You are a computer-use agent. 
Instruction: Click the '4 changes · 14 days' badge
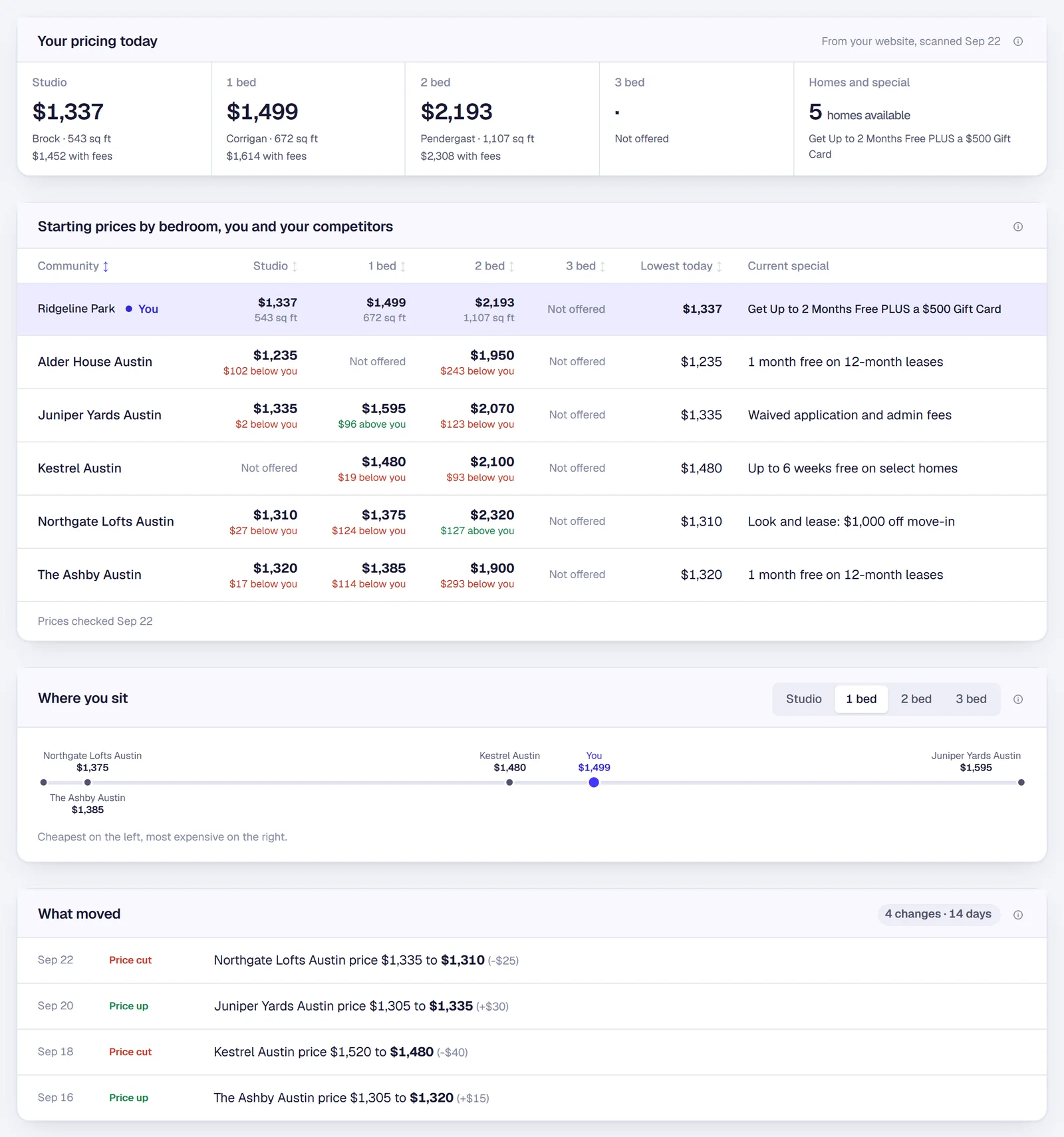coord(938,914)
